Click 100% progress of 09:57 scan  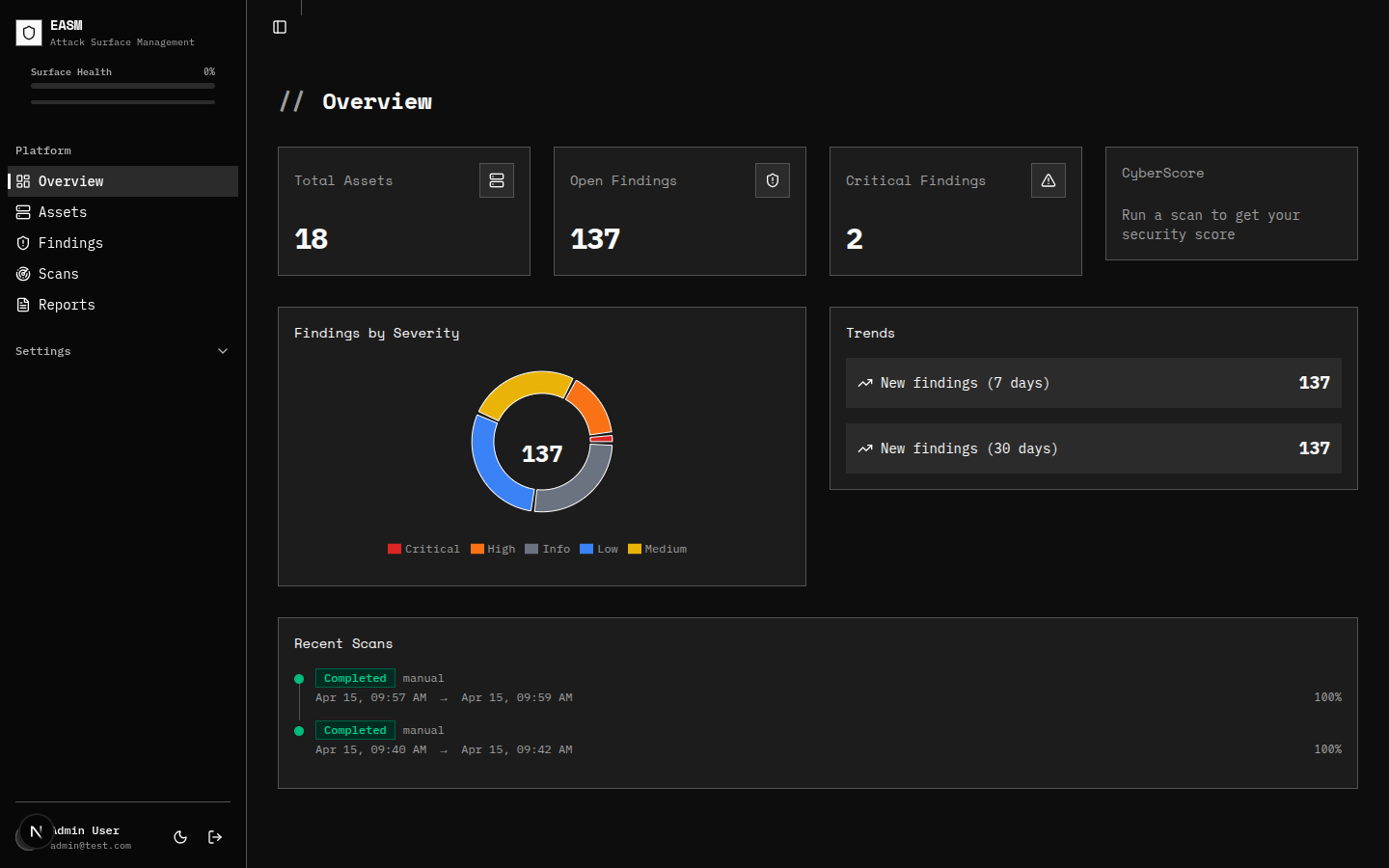[1327, 697]
